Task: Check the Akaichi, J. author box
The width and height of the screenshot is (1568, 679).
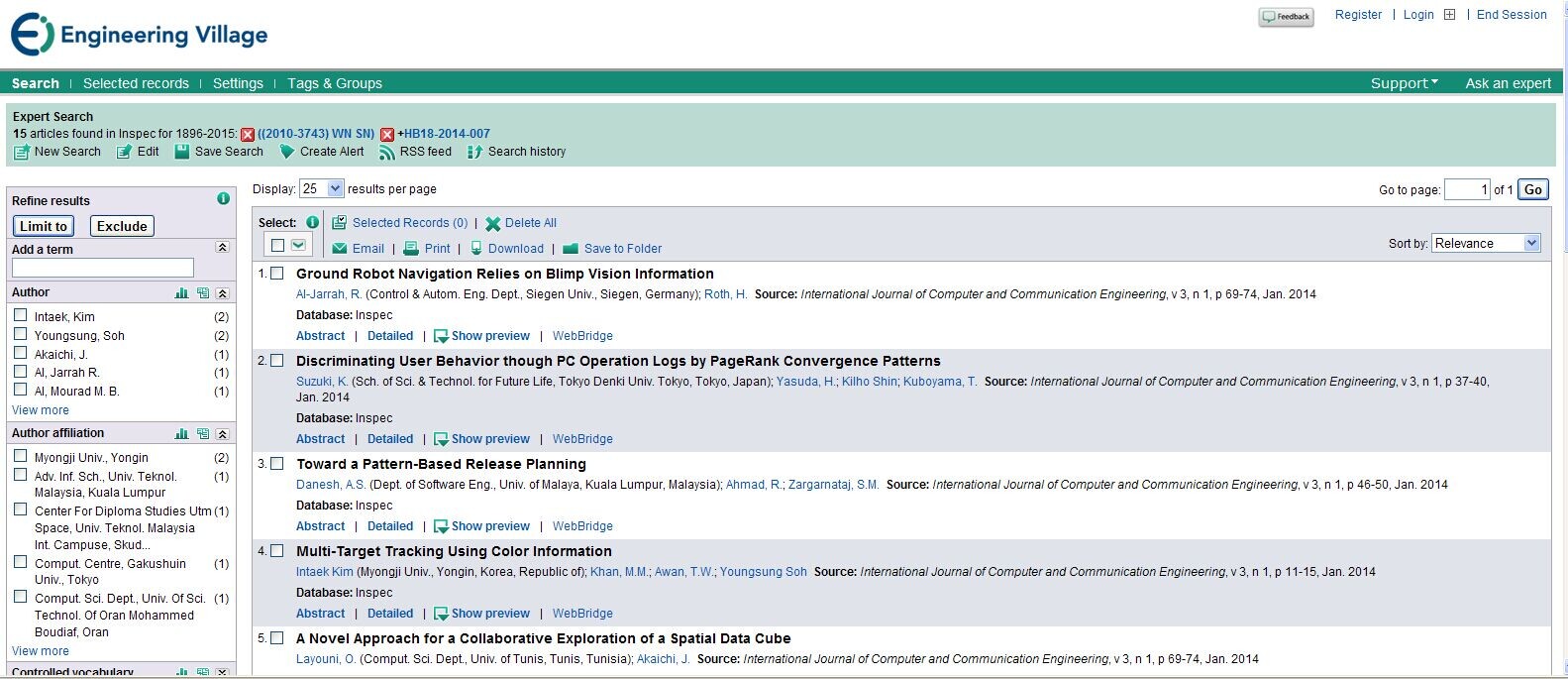Action: coord(20,353)
